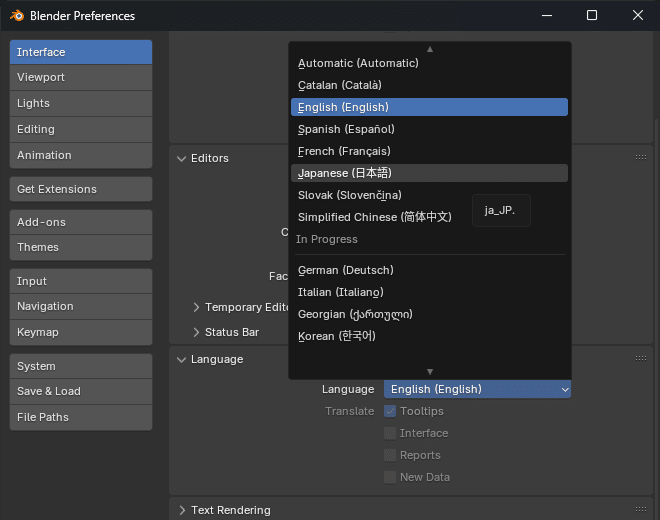Open Animation preferences
This screenshot has height=520, width=660.
[x=81, y=155]
